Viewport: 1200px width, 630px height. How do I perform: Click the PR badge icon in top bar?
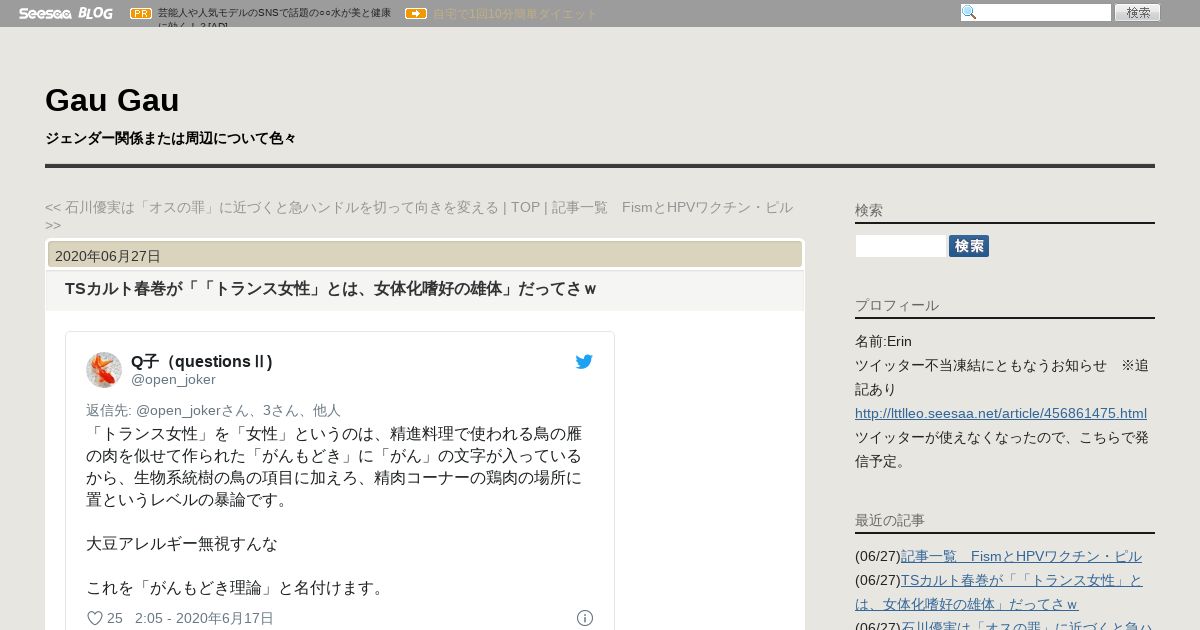(141, 14)
